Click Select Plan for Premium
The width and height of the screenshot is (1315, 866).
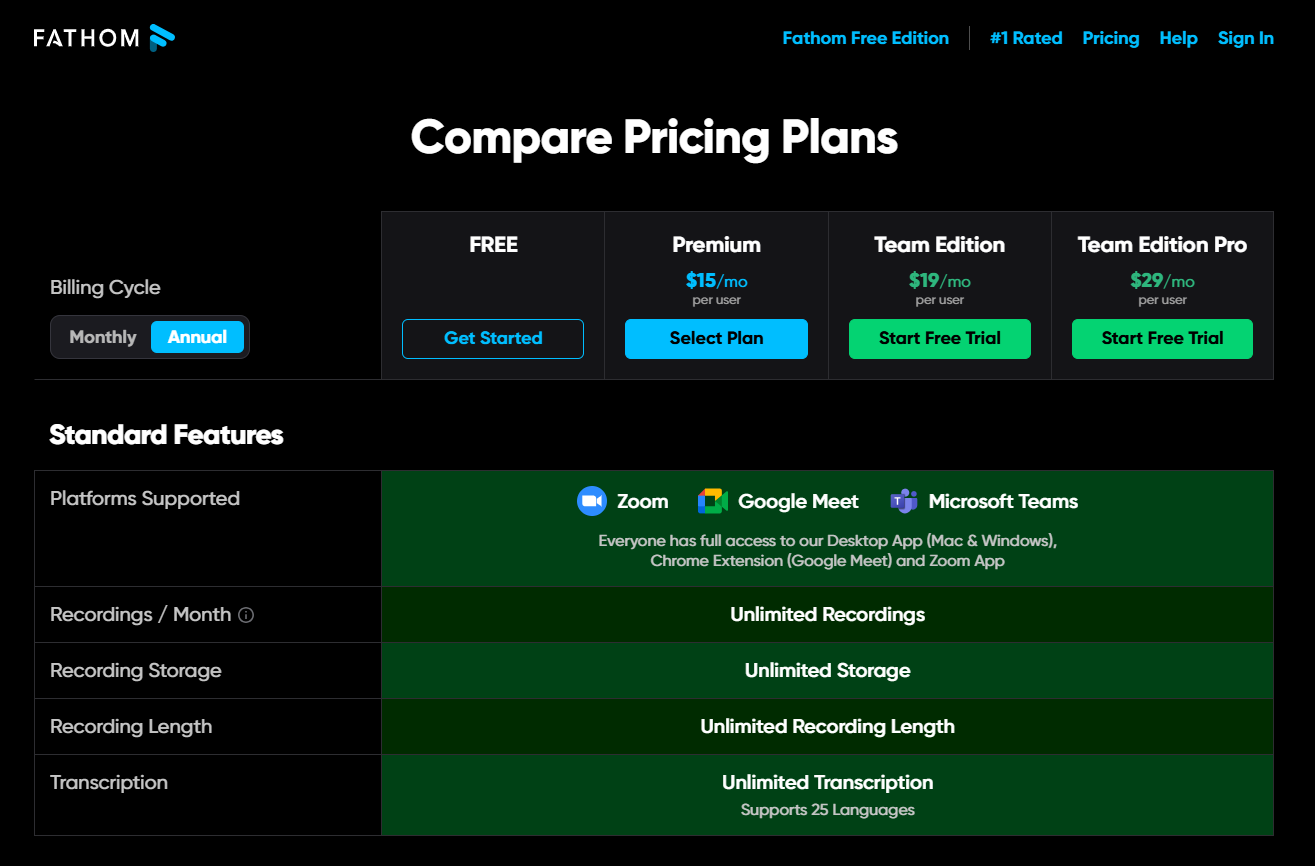tap(716, 338)
